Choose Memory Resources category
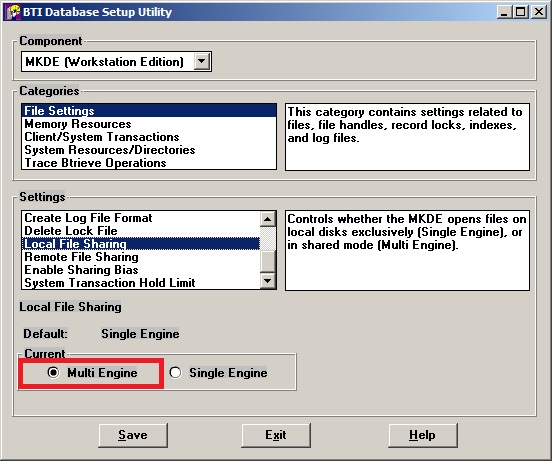The image size is (552, 461). (77, 124)
